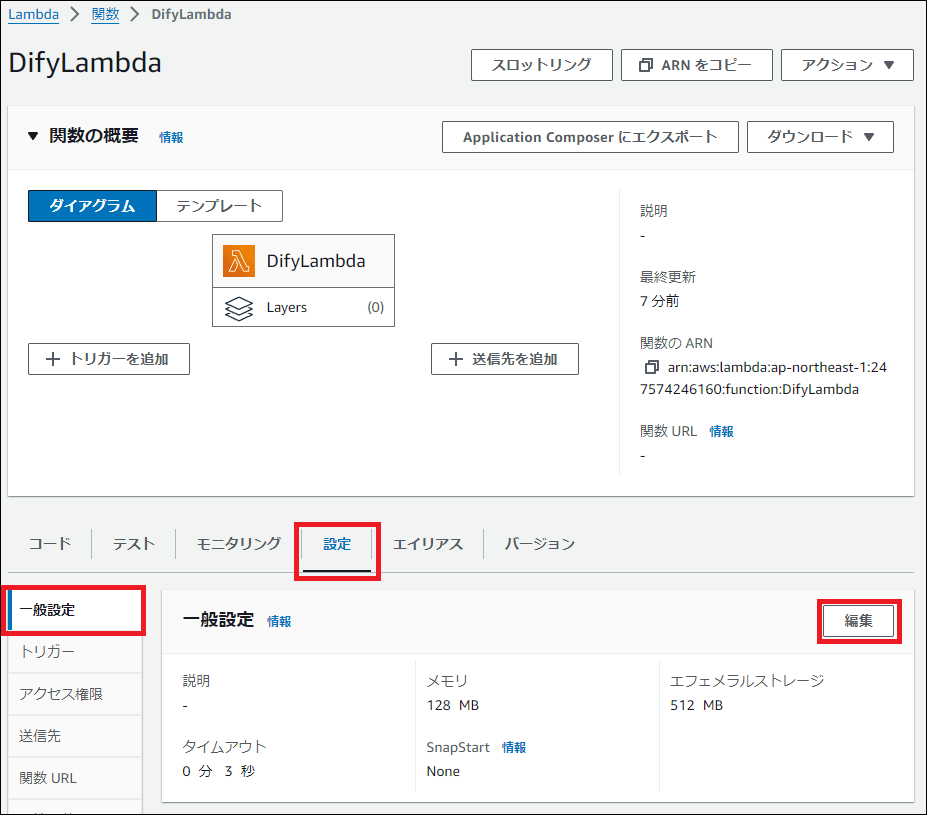Select the ダイアグラム view toggle
Viewport: 927px width, 815px height.
tap(92, 206)
